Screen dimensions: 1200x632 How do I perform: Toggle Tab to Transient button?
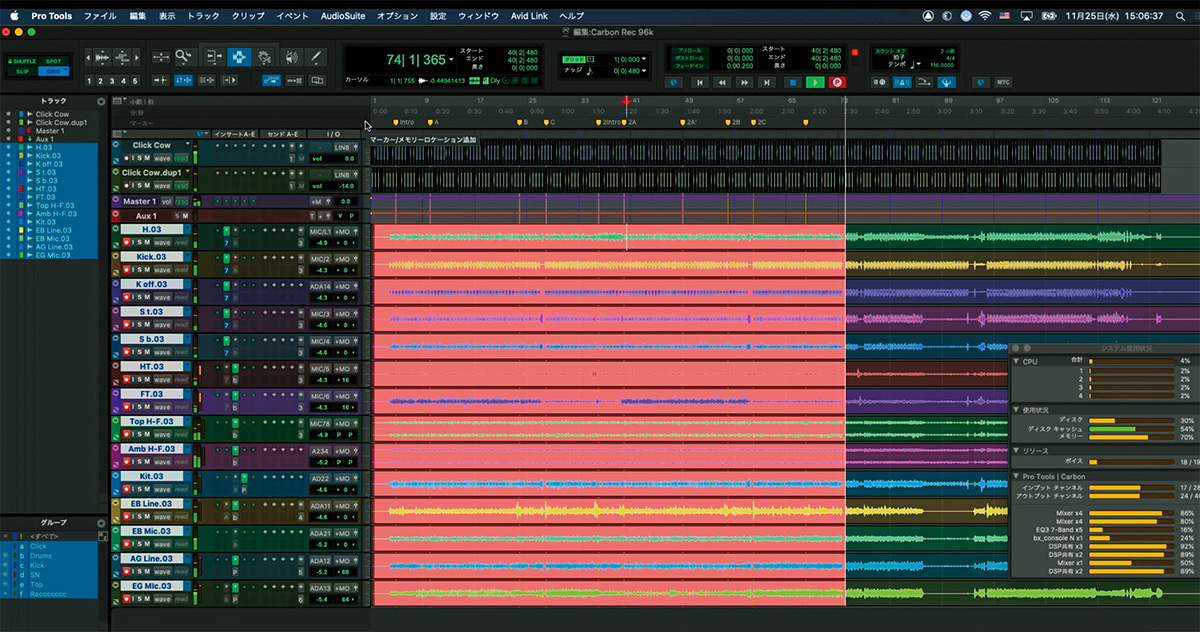pos(160,81)
